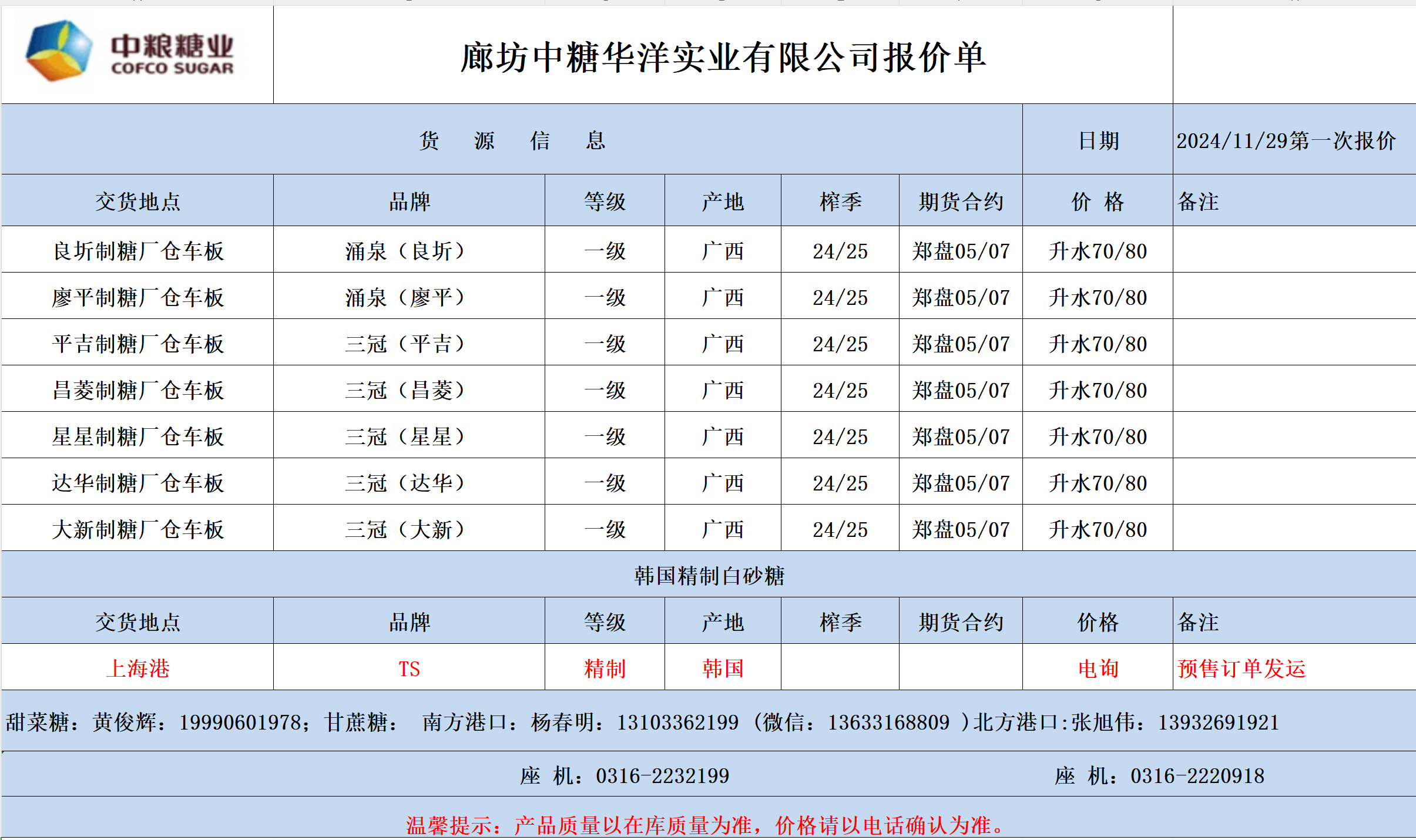The width and height of the screenshot is (1416, 840).
Task: Select the 良圻制糖厂仓车板 cell
Action: (x=137, y=251)
